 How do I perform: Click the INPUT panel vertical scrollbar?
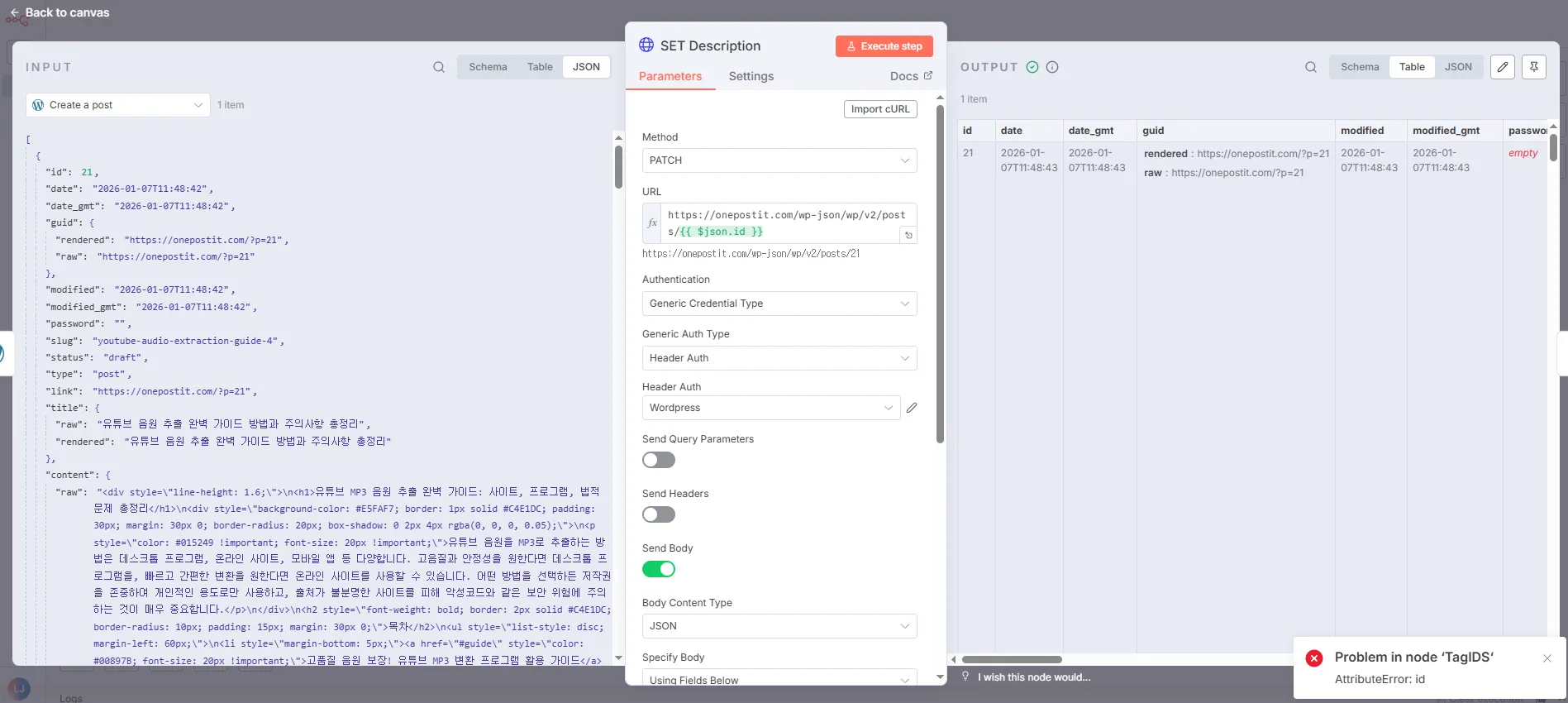(x=618, y=166)
